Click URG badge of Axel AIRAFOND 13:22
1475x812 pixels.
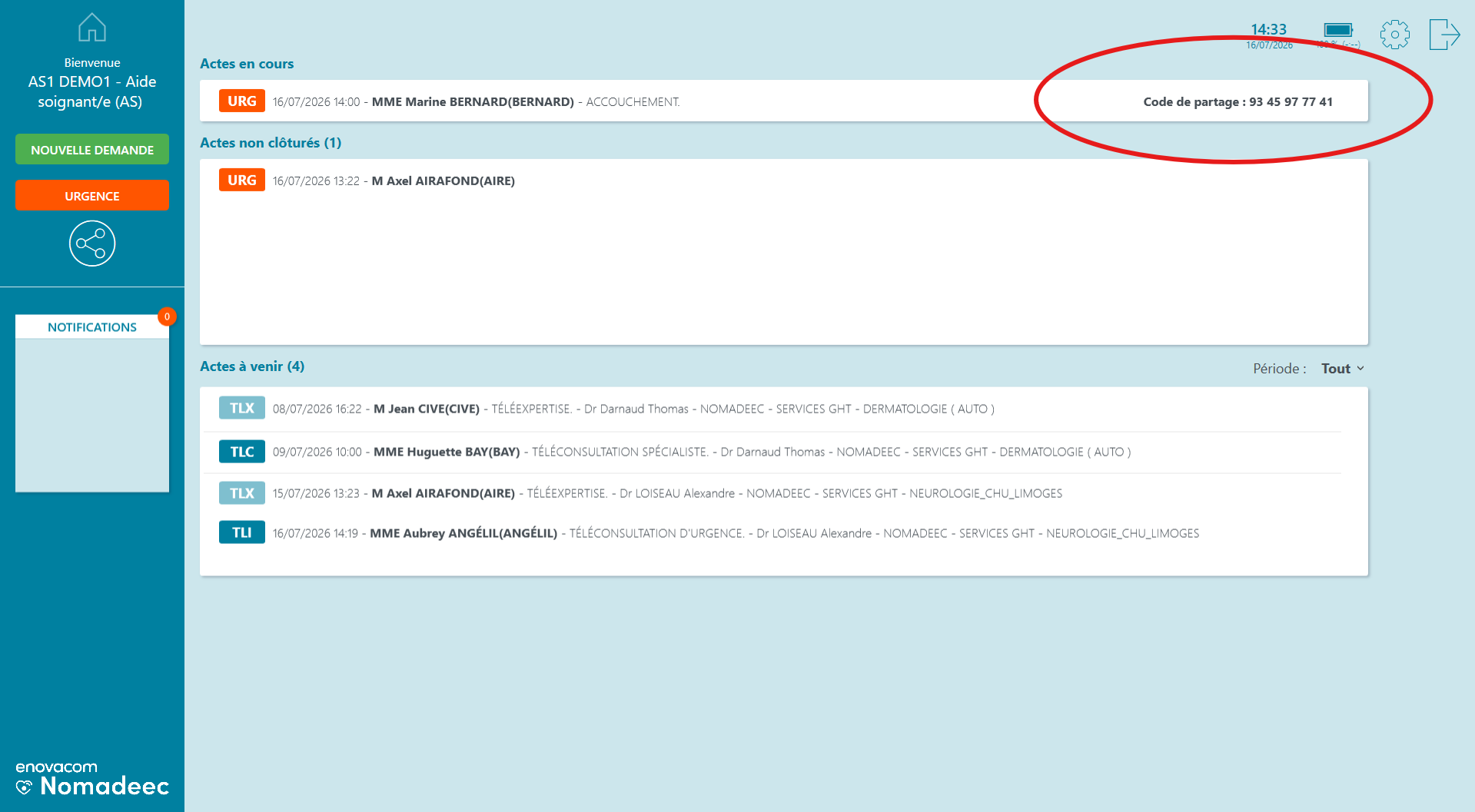(x=242, y=180)
